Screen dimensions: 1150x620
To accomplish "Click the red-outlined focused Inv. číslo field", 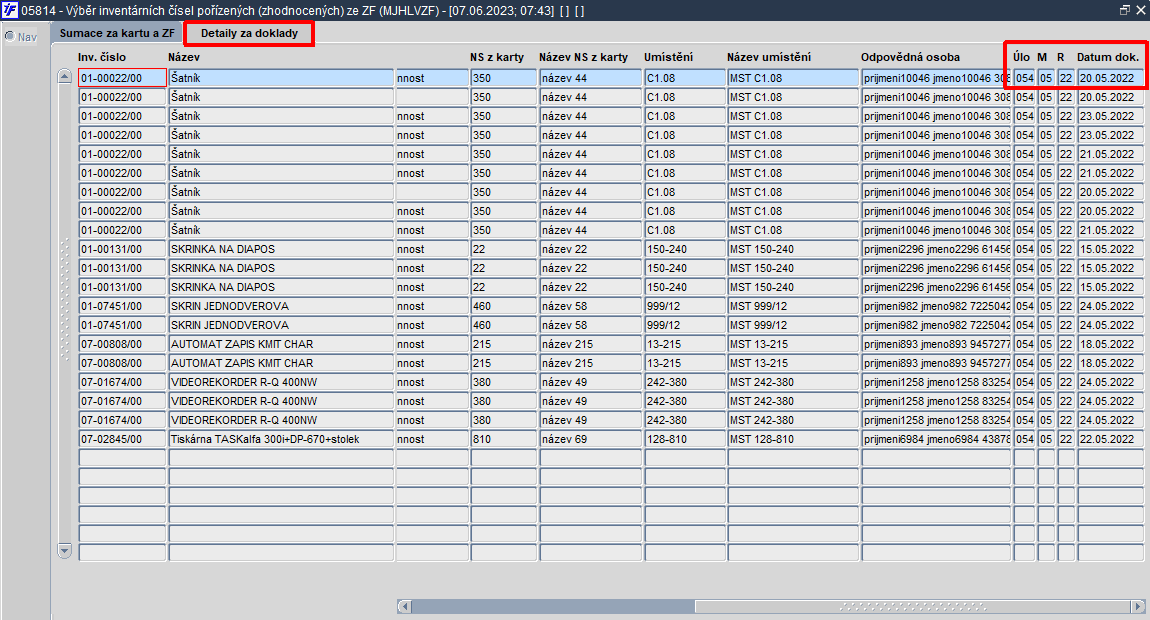I will click(122, 78).
